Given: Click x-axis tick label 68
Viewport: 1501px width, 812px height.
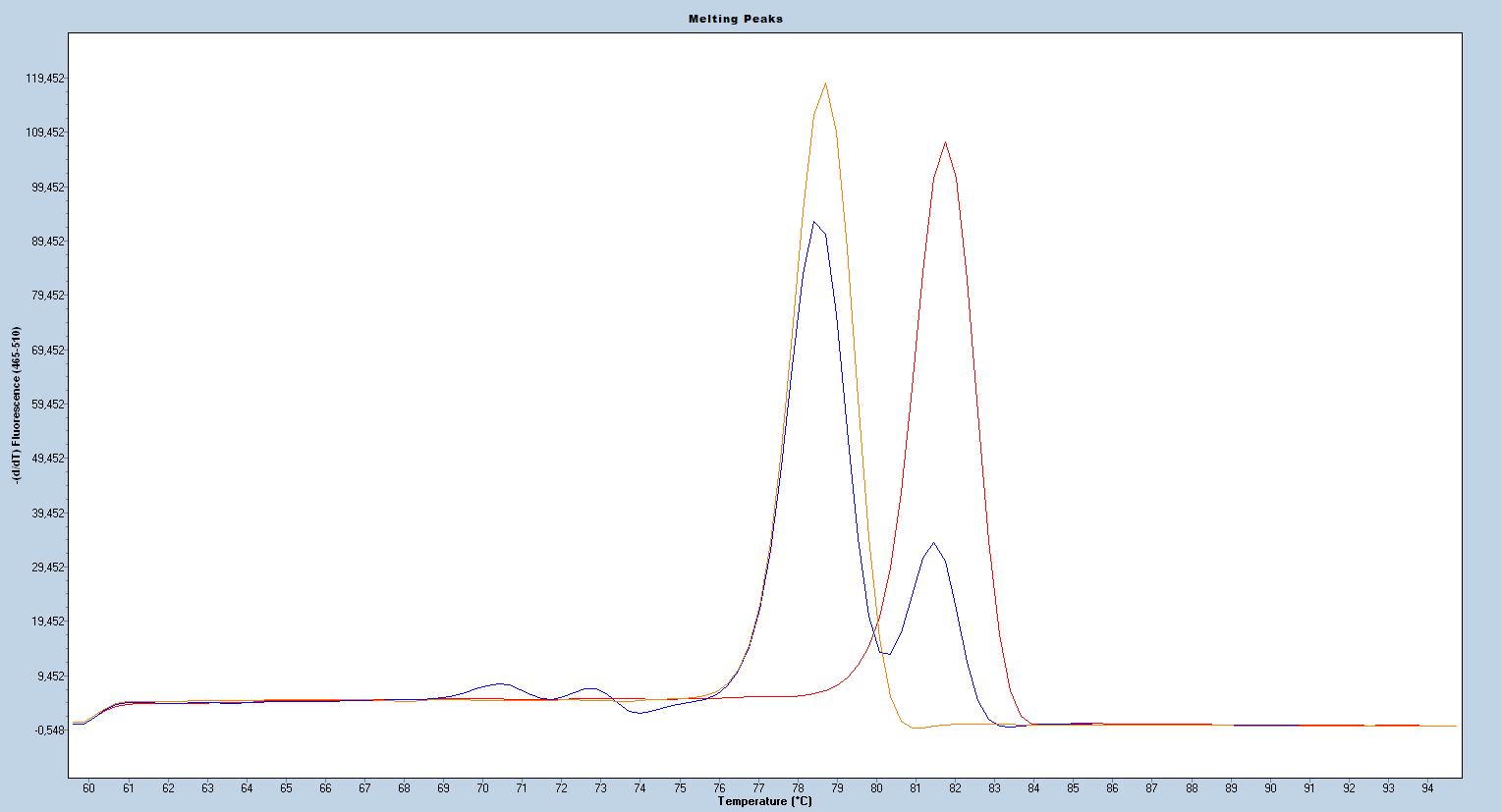Looking at the screenshot, I should click(x=404, y=788).
